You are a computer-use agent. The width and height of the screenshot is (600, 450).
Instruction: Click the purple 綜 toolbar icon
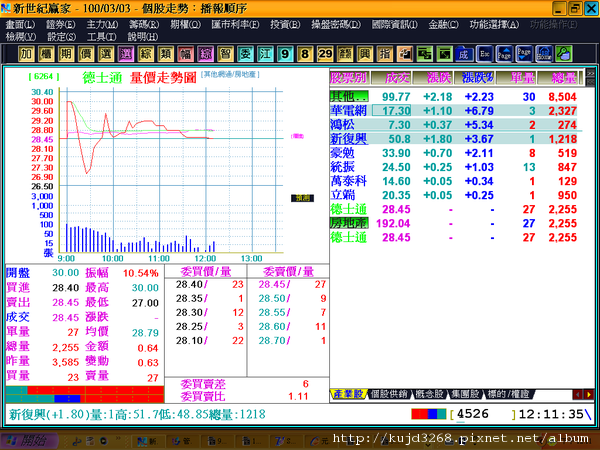point(205,54)
